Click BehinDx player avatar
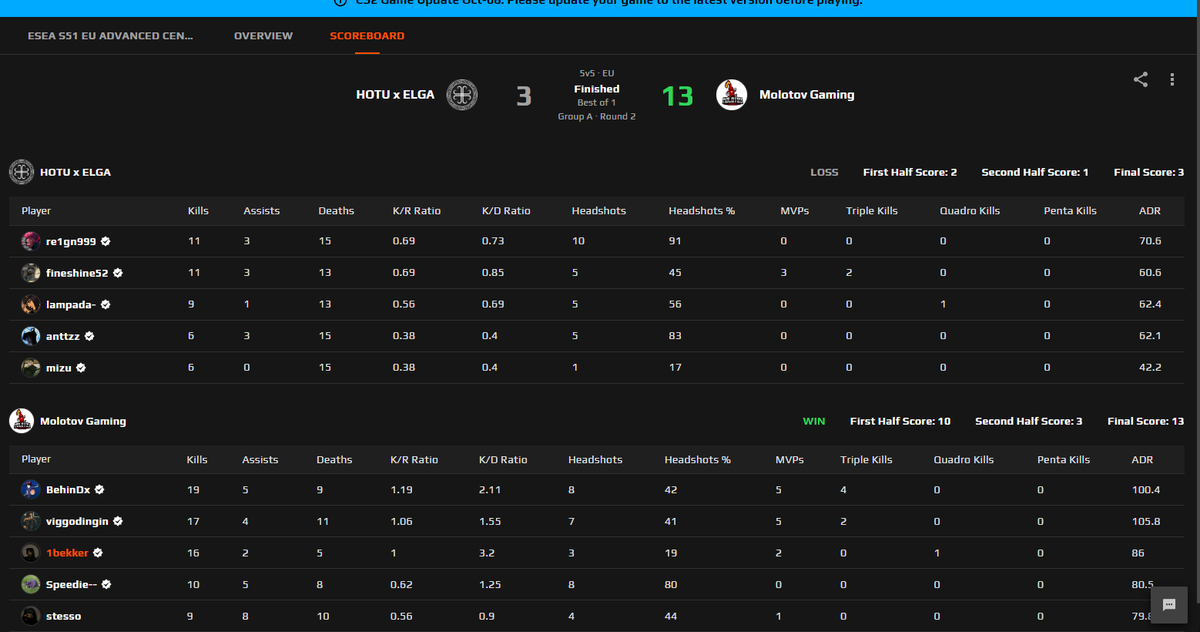Screen dimensions: 1200x632 (31, 490)
